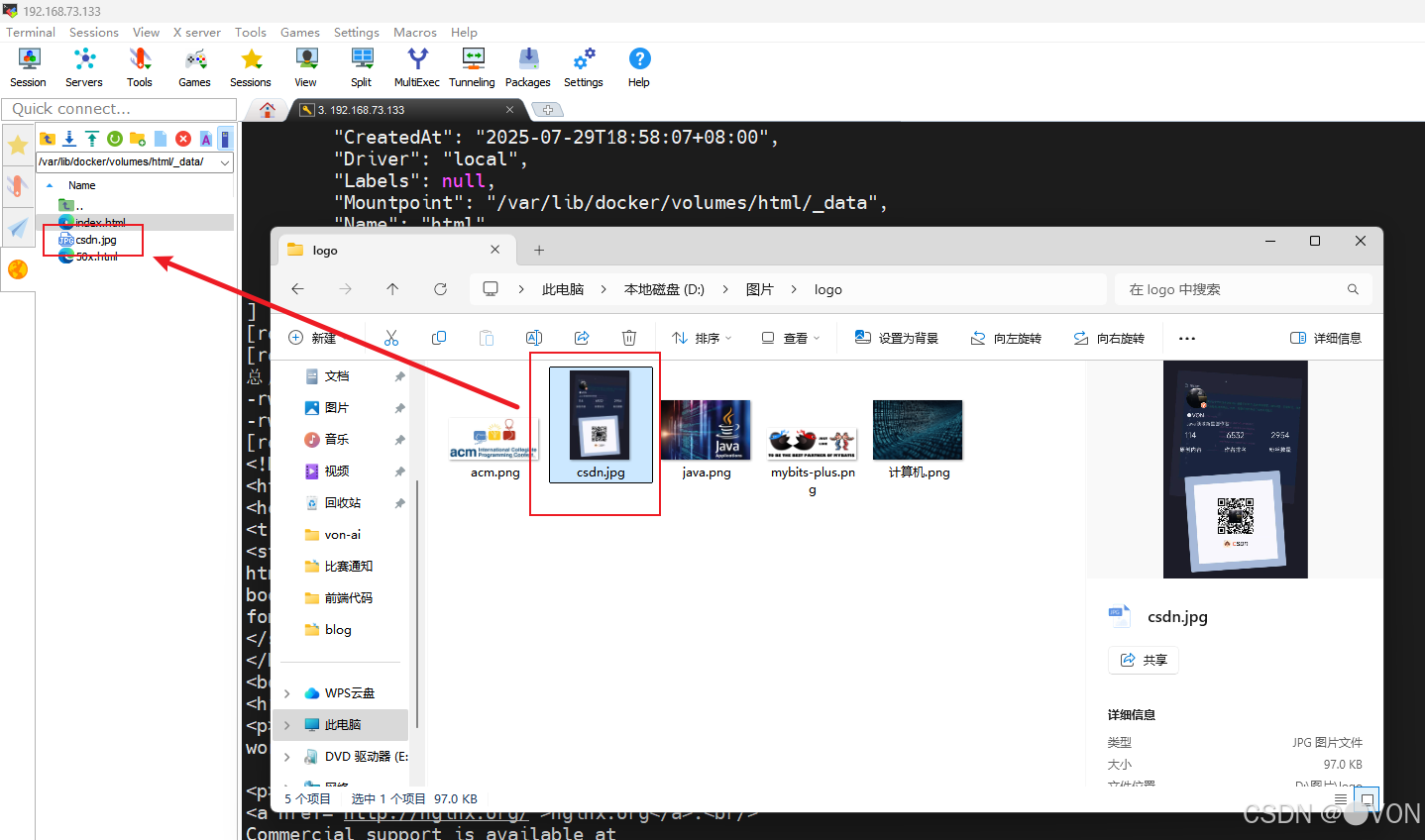Viewport: 1425px width, 840px height.
Task: Click the Help question-mark toolbar icon
Action: coord(639,68)
